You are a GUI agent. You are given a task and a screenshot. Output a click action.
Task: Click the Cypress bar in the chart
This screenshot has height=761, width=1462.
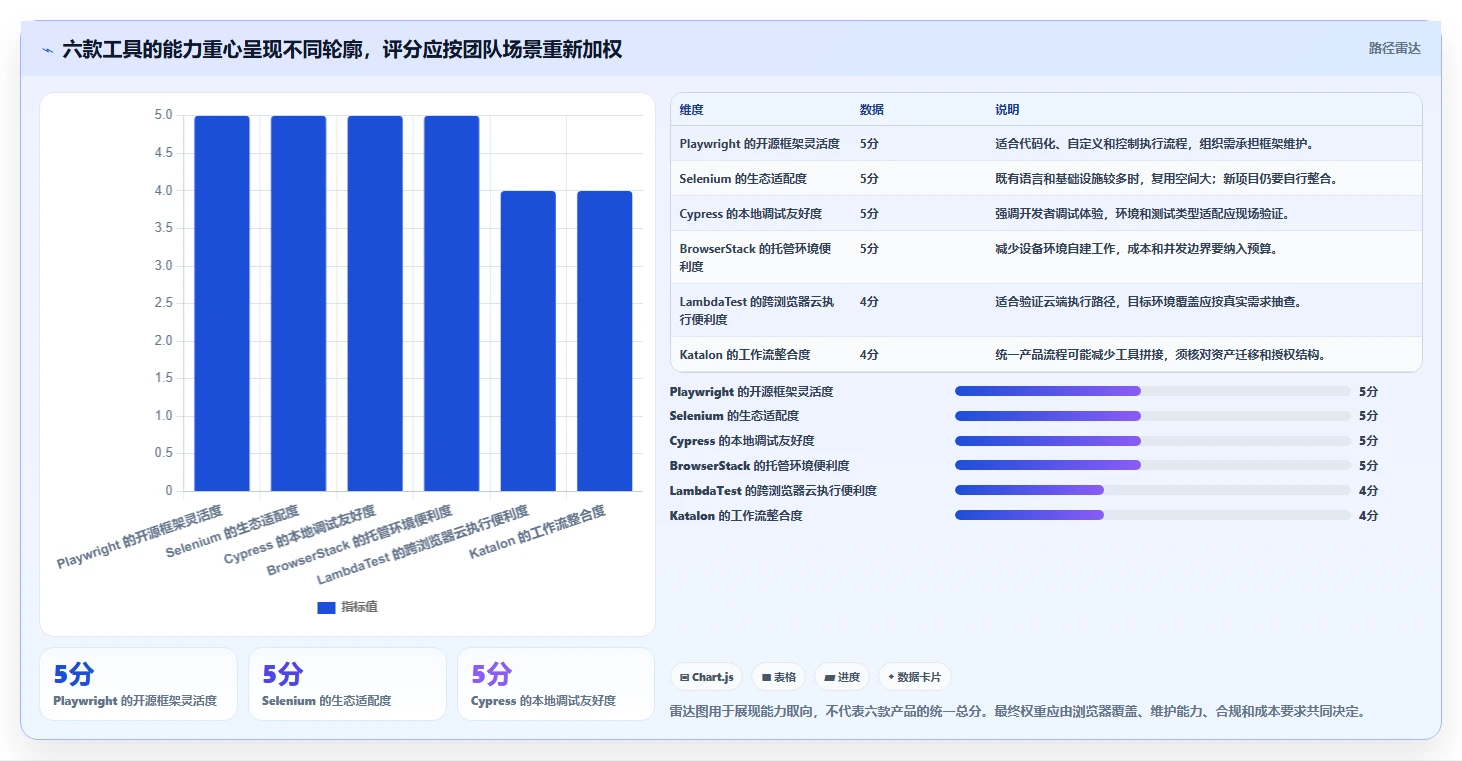pyautogui.click(x=375, y=303)
